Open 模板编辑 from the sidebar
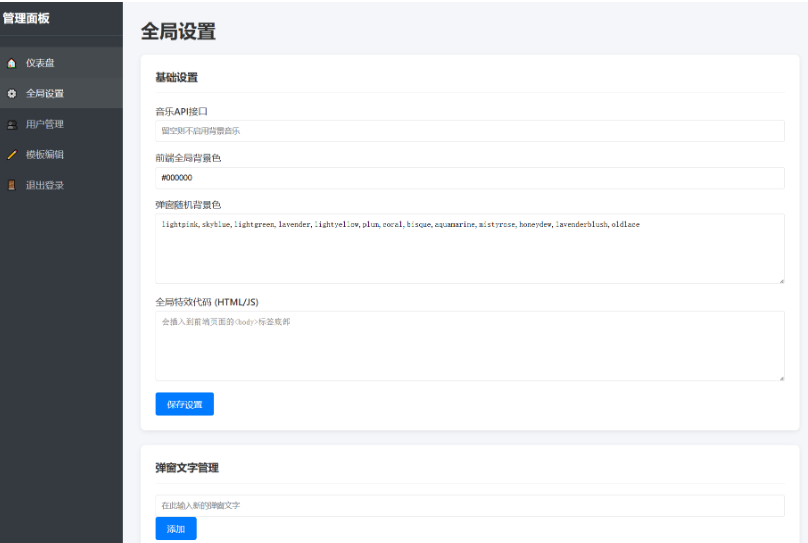The image size is (808, 543). 61,155
